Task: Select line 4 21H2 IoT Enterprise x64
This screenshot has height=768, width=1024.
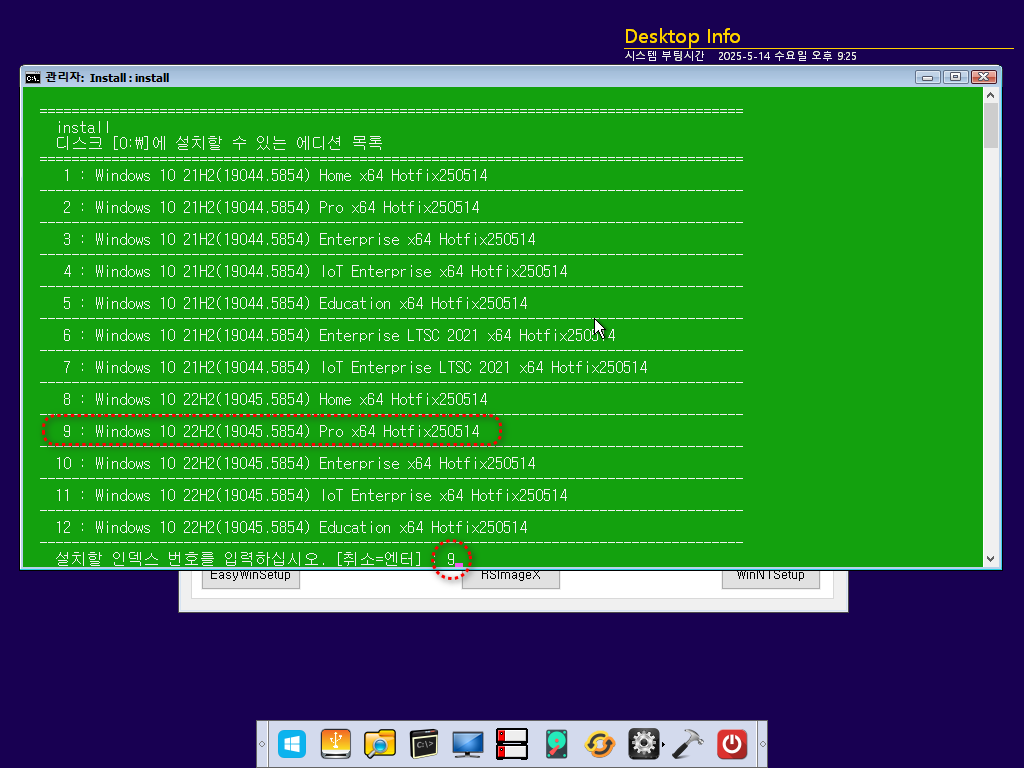Action: (x=315, y=272)
